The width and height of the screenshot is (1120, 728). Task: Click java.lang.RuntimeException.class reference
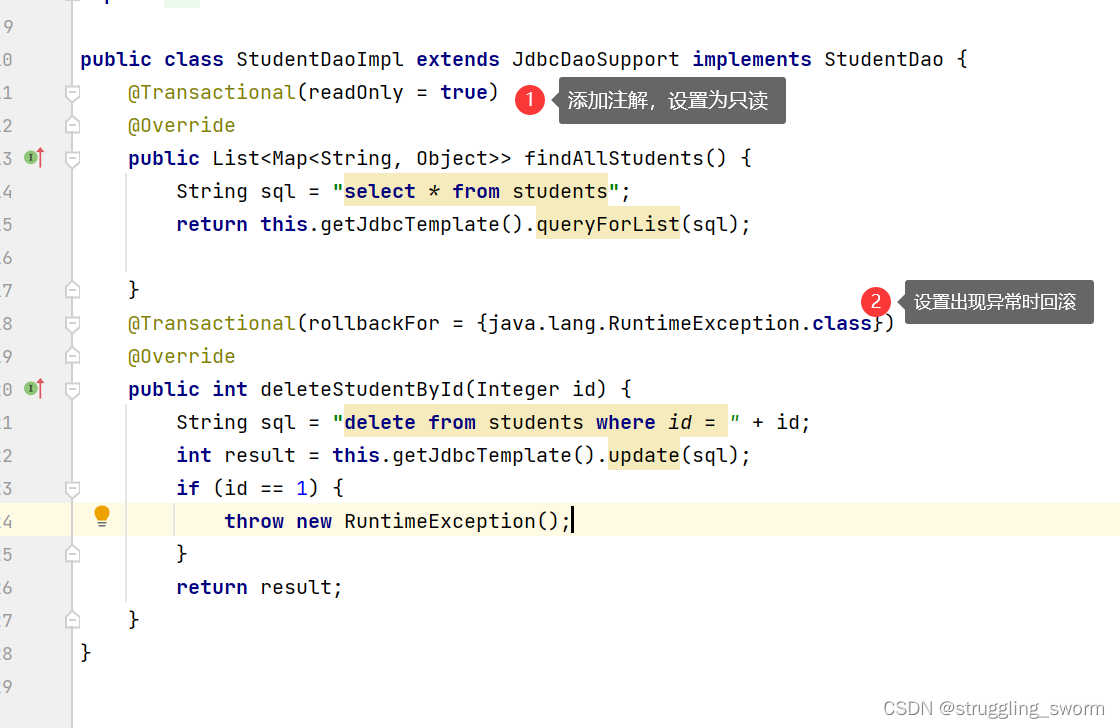coord(680,324)
